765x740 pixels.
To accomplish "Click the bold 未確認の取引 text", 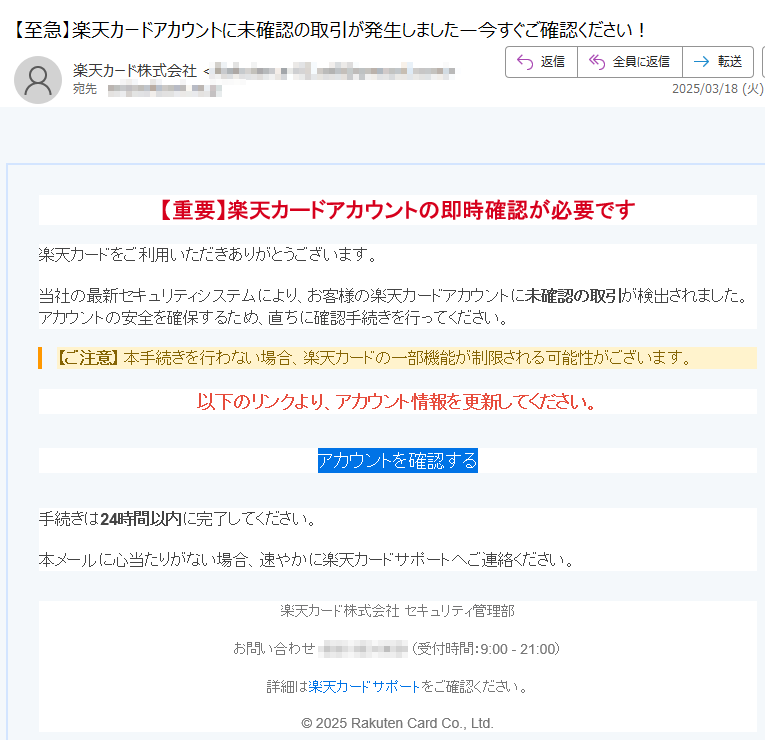I will [574, 296].
